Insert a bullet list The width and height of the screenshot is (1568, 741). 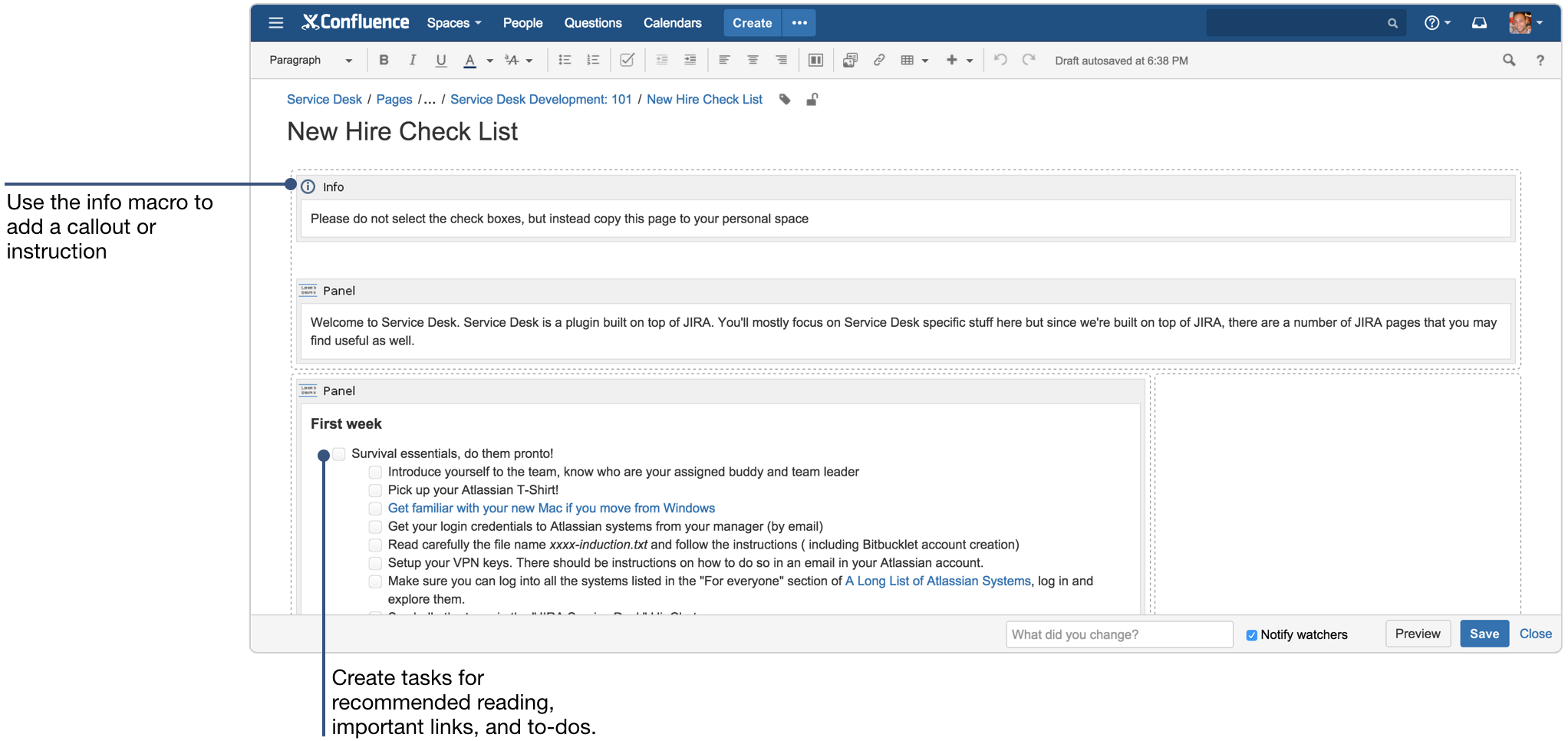click(x=565, y=60)
